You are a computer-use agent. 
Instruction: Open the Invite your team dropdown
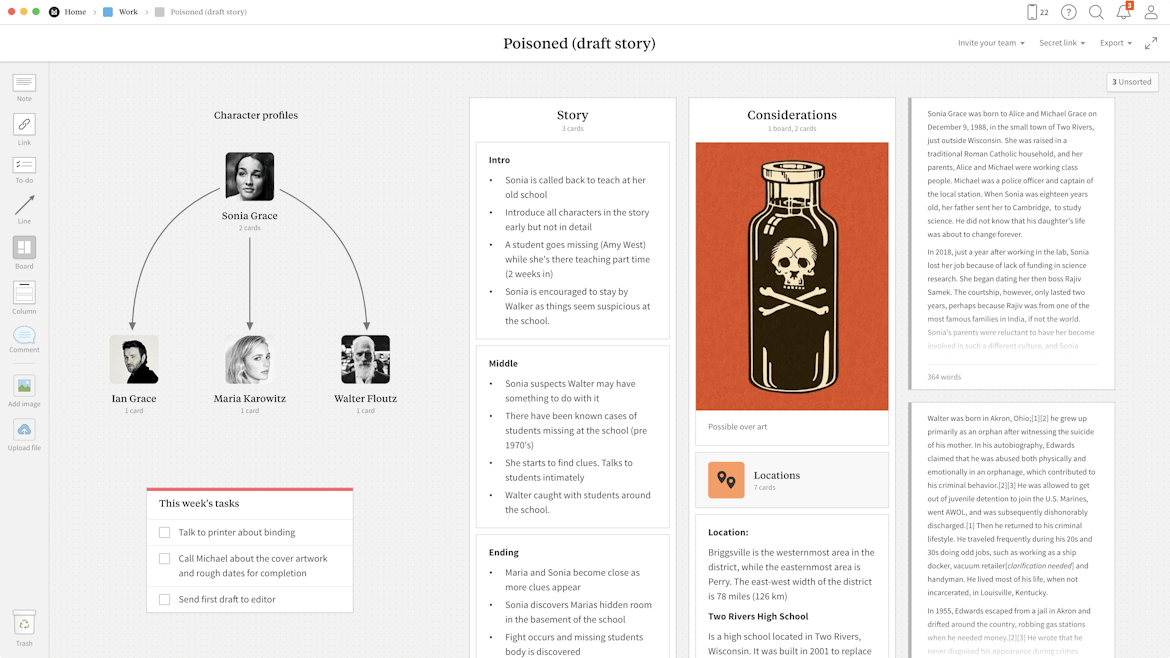point(991,43)
